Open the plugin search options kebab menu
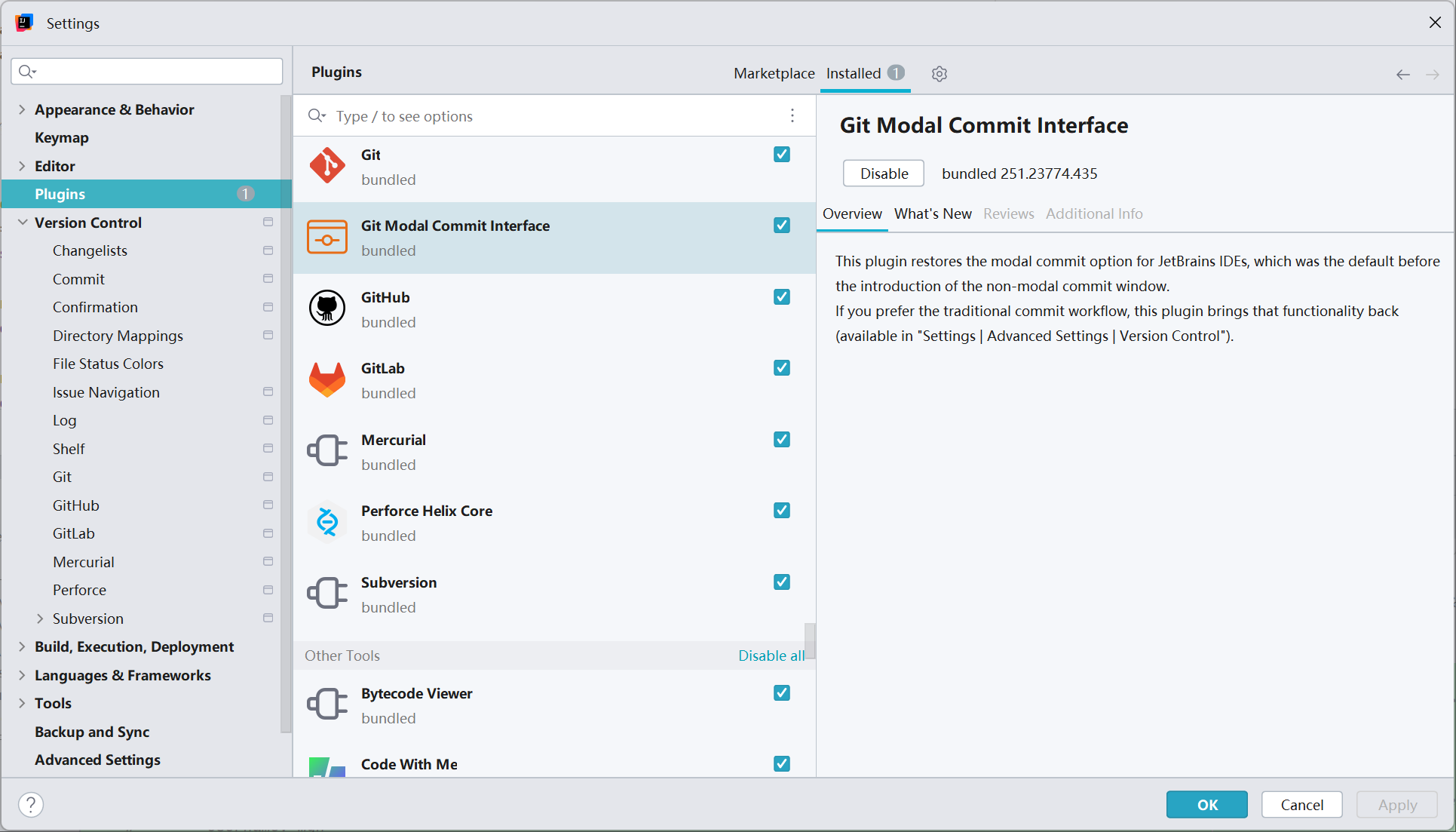 coord(792,115)
